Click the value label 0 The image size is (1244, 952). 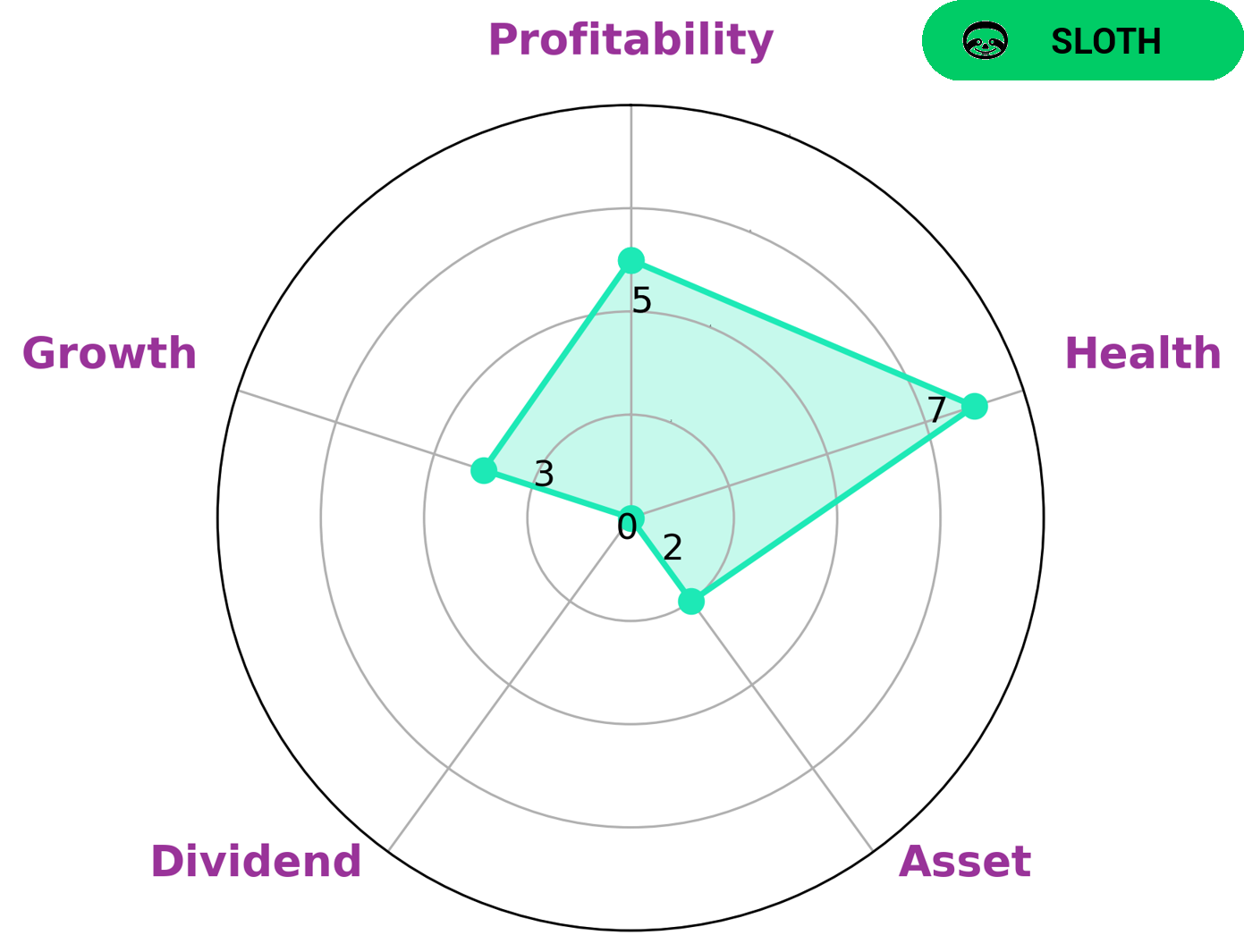627,527
